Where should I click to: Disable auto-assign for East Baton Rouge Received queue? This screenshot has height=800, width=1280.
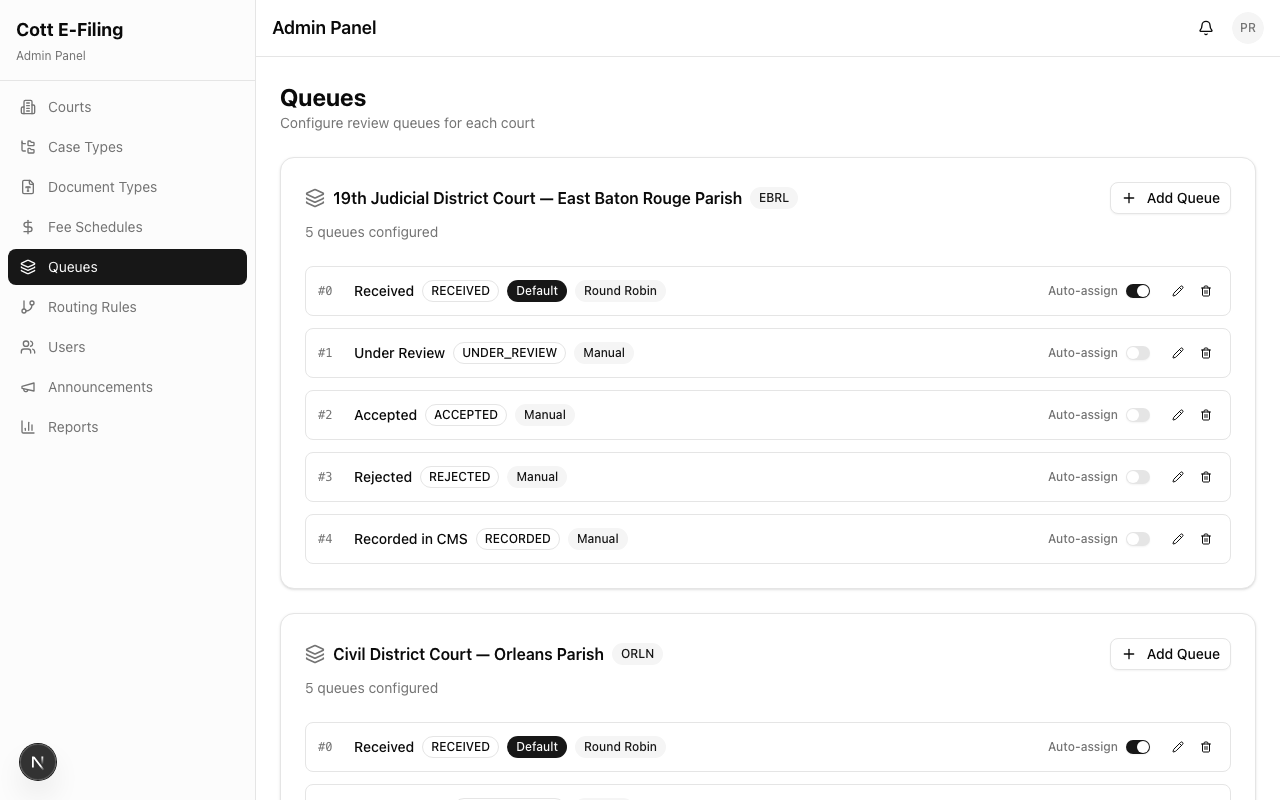coord(1138,291)
